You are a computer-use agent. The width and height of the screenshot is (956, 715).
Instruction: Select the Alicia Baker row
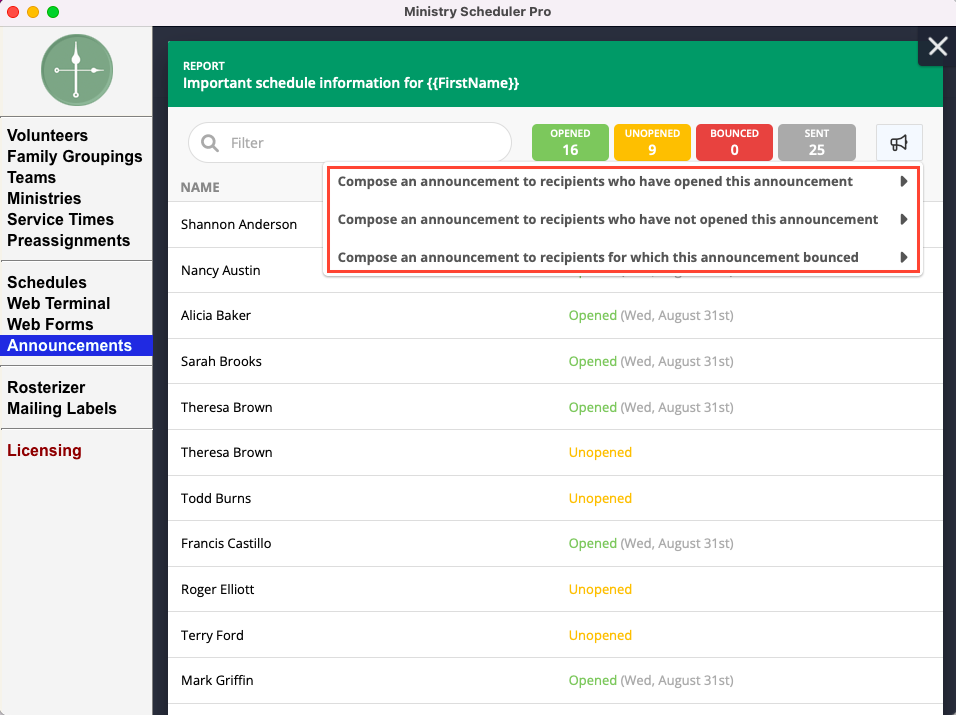tap(216, 315)
